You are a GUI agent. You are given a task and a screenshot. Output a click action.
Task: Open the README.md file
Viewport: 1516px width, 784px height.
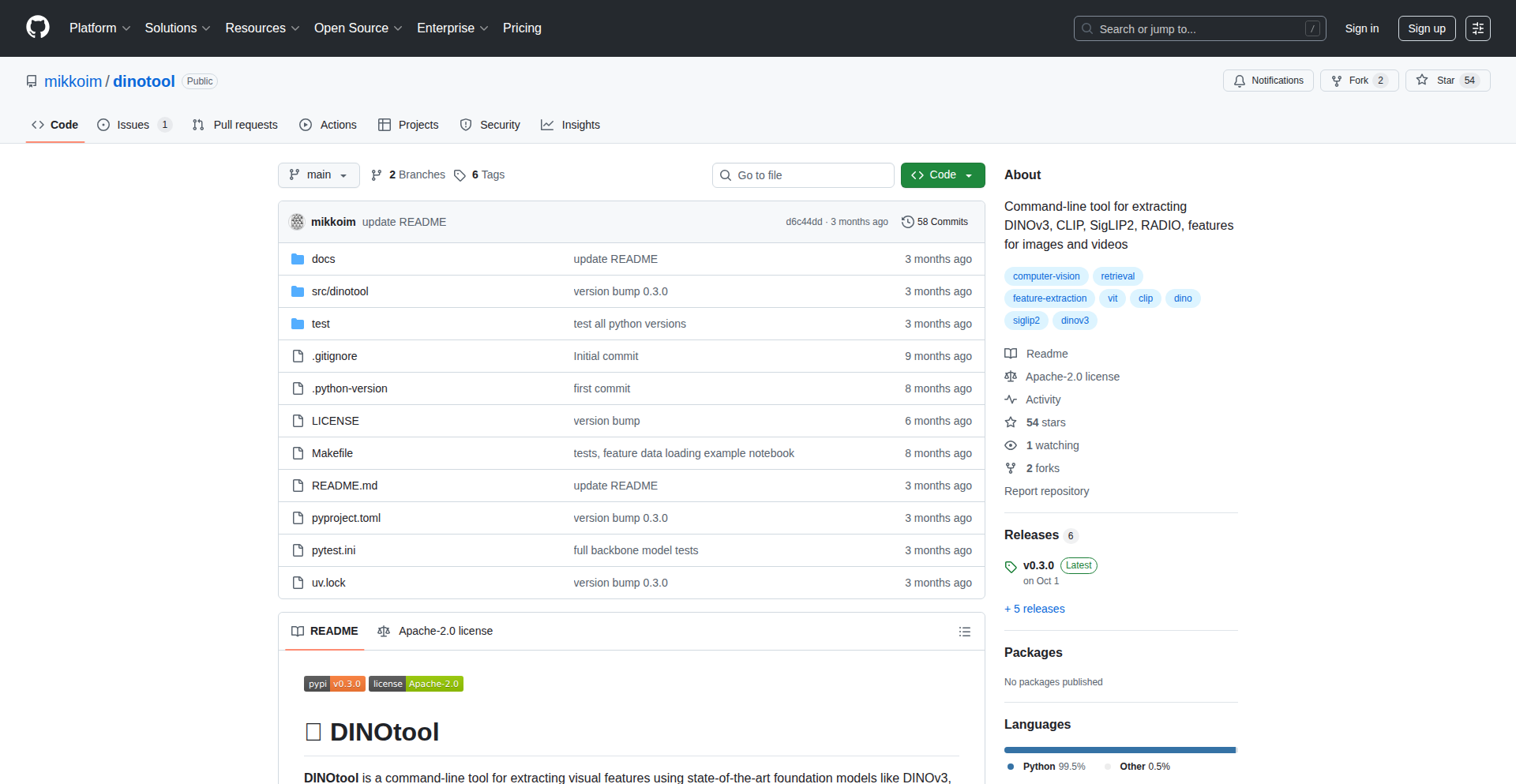pyautogui.click(x=344, y=486)
